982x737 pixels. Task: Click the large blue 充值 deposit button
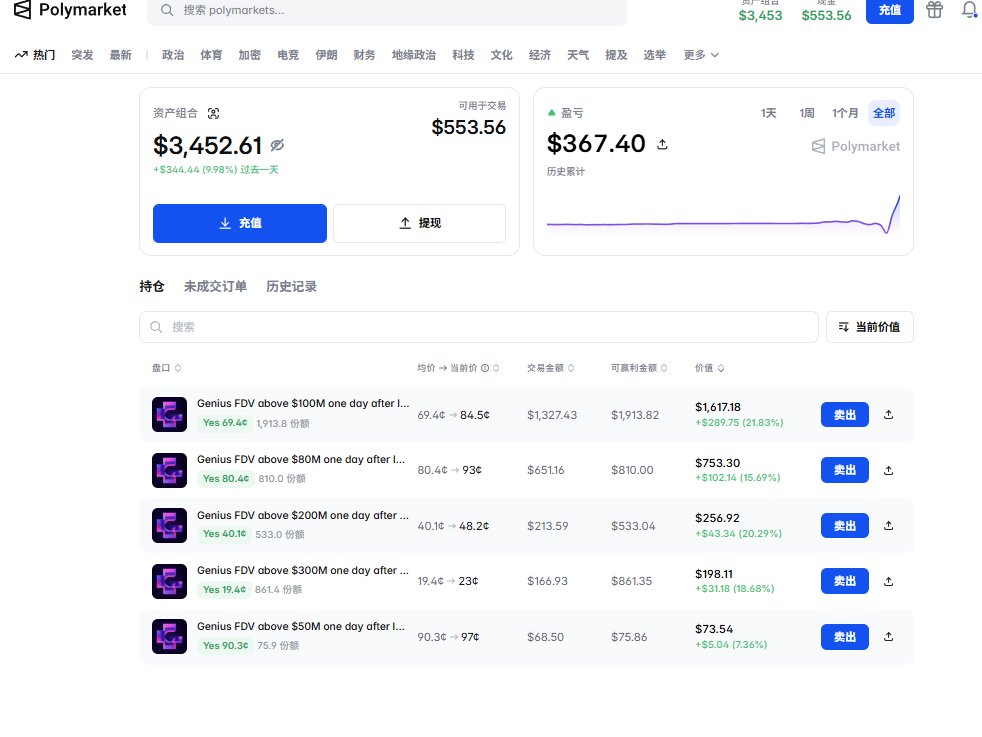click(240, 223)
